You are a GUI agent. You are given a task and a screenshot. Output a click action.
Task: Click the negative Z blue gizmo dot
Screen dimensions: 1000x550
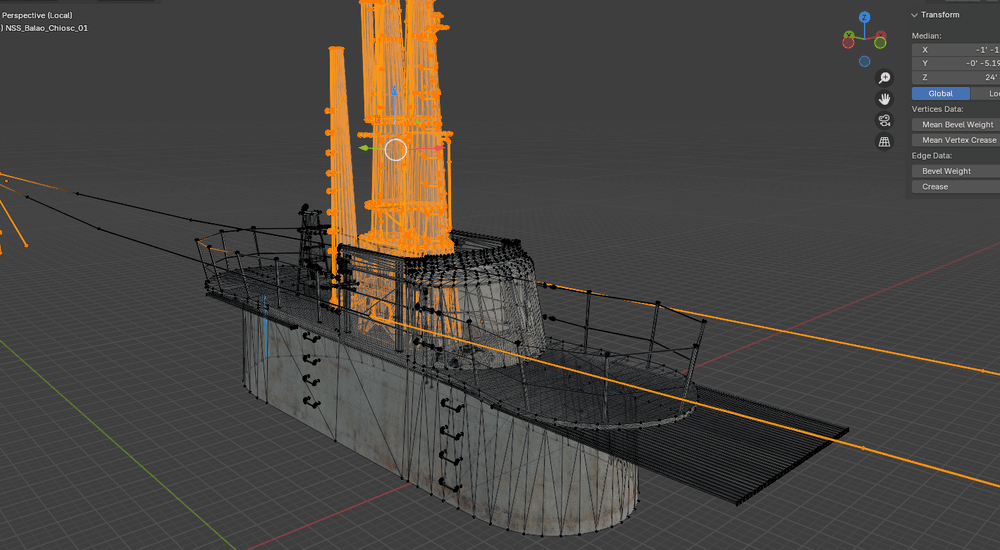(x=864, y=61)
